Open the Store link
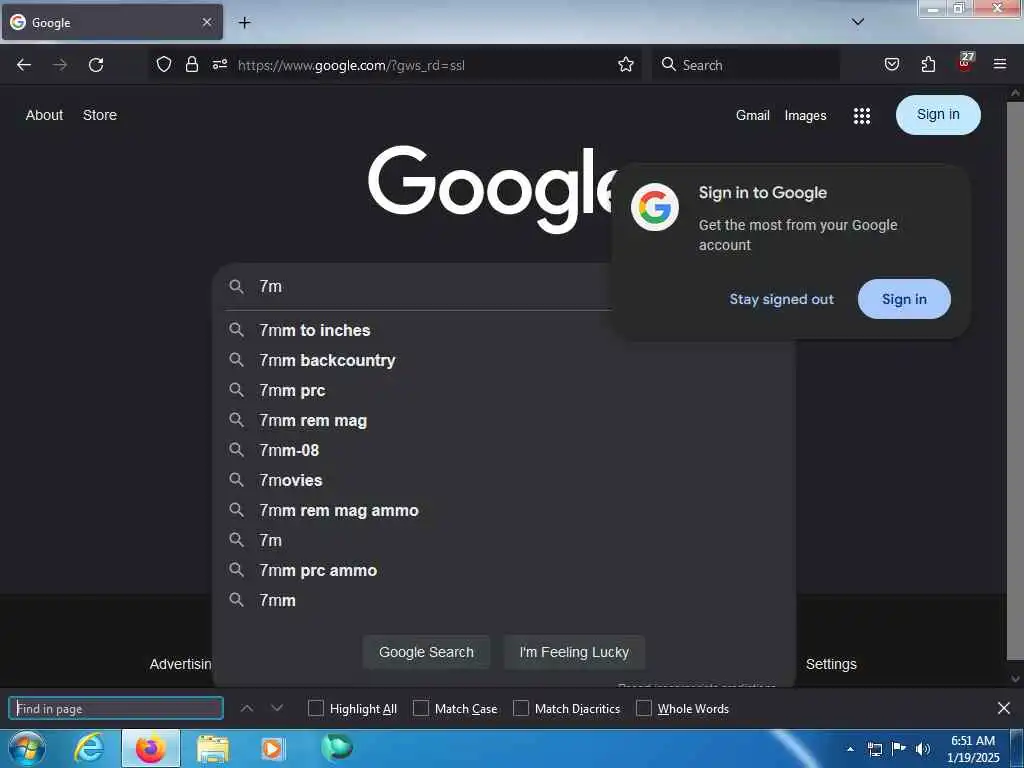 pyautogui.click(x=100, y=115)
